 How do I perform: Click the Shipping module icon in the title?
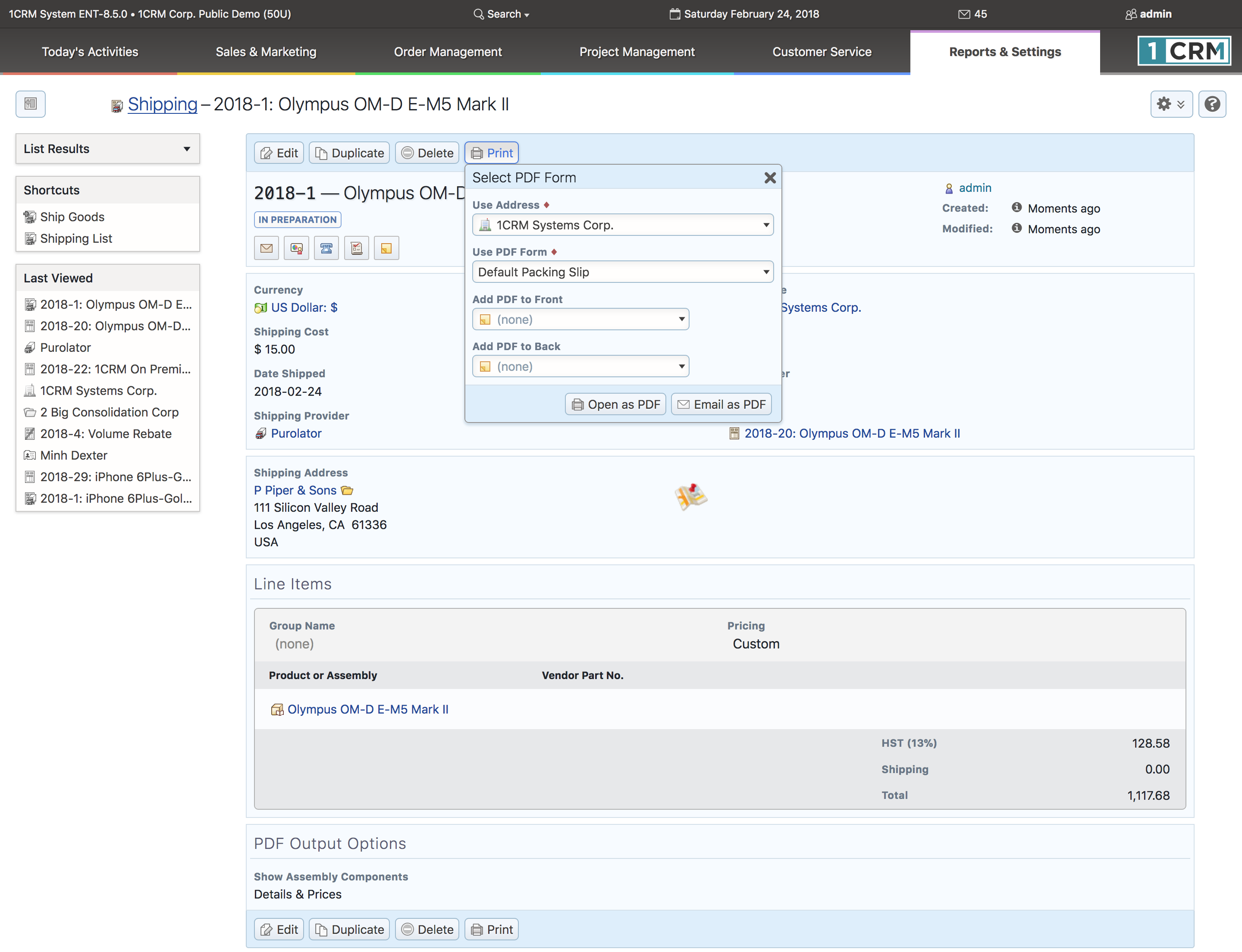117,106
